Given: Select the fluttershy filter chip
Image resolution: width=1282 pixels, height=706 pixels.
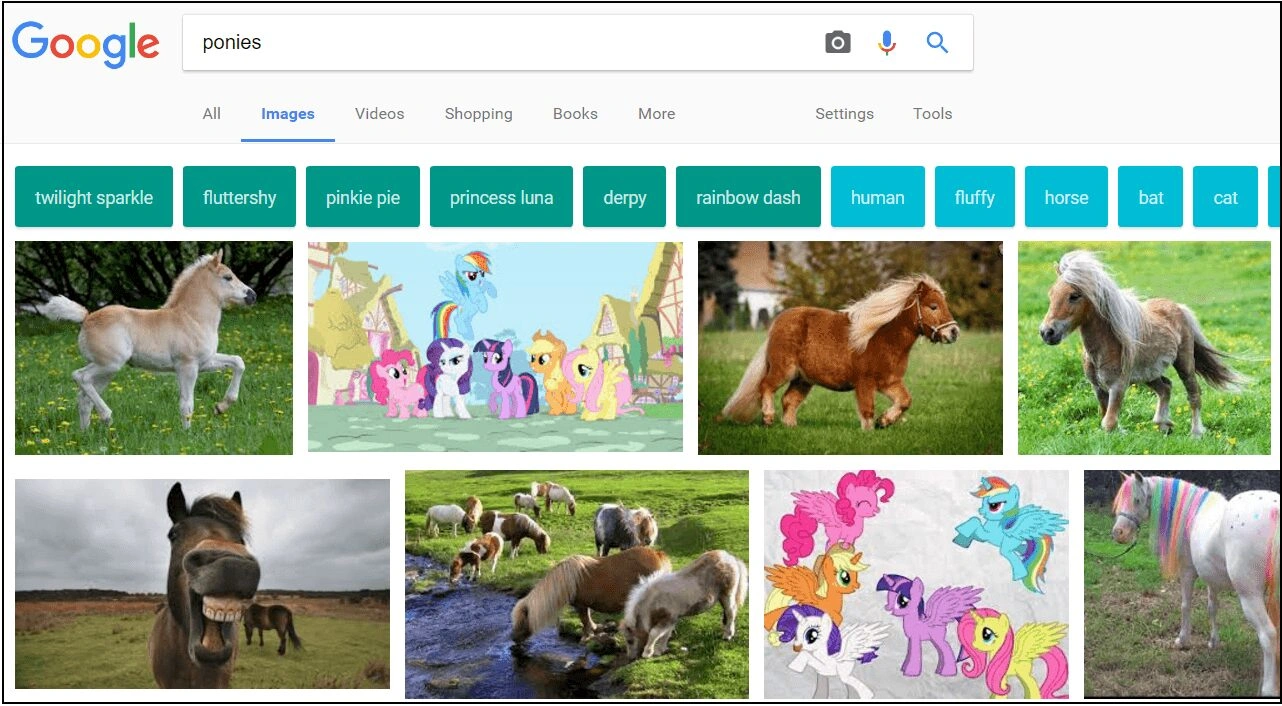Looking at the screenshot, I should 239,197.
